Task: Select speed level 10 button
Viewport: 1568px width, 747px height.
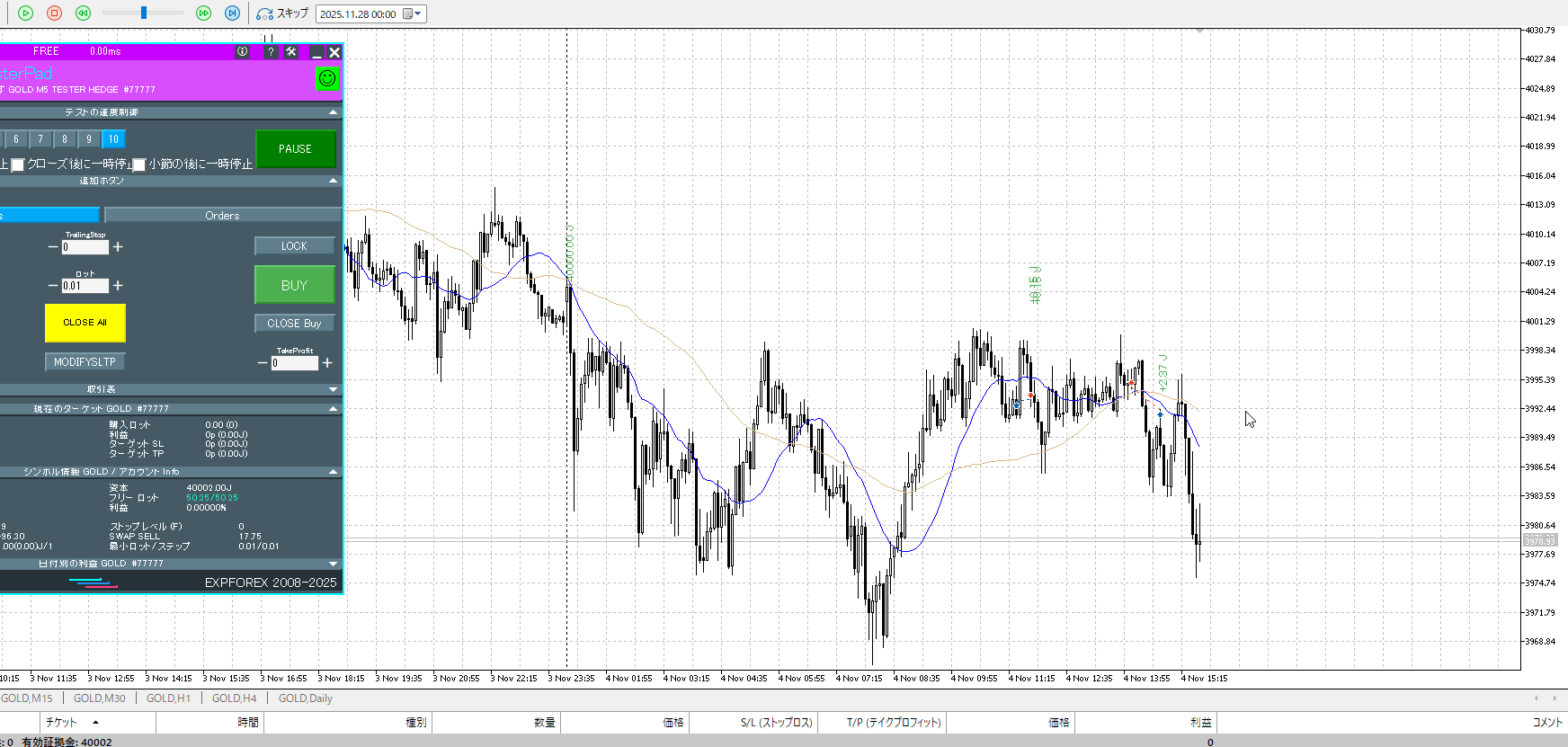Action: tap(113, 139)
